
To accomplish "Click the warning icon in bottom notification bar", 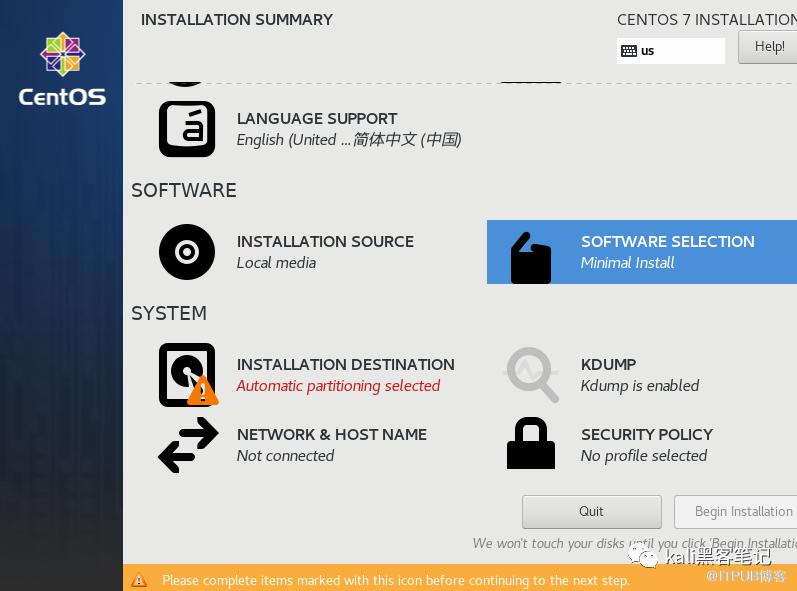I will [139, 580].
